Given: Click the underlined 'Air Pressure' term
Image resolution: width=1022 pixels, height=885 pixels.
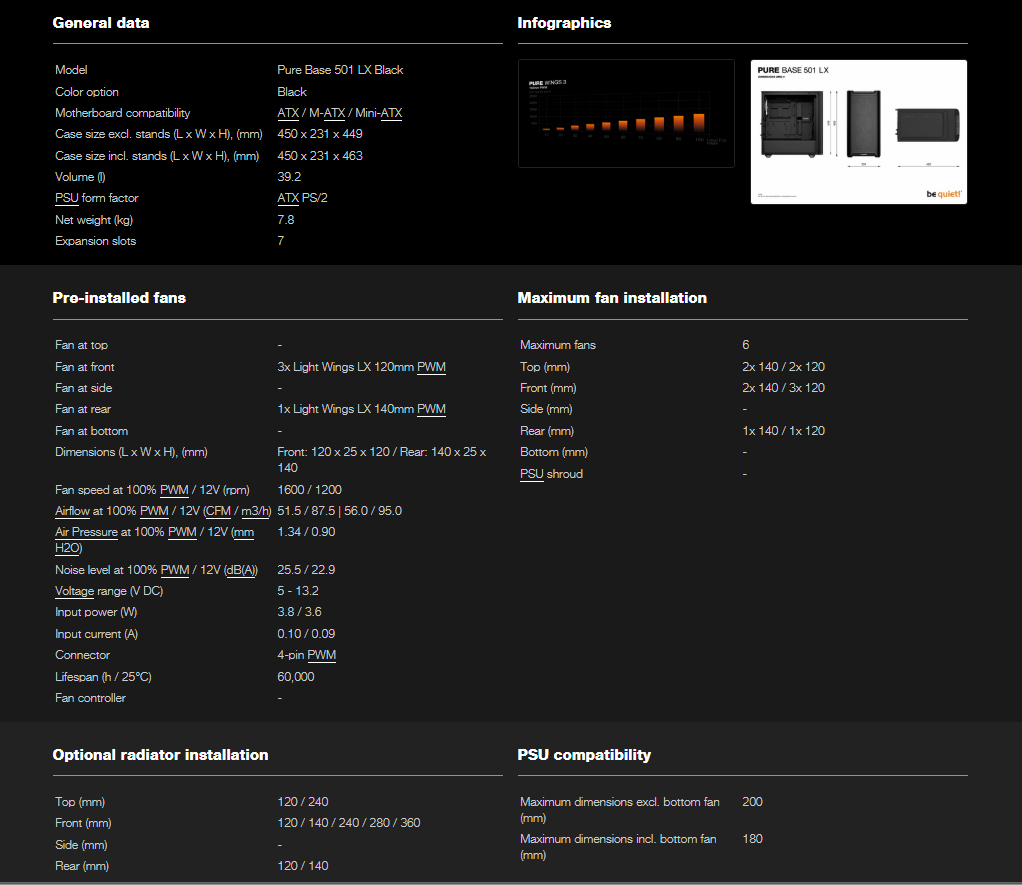Looking at the screenshot, I should click(86, 532).
